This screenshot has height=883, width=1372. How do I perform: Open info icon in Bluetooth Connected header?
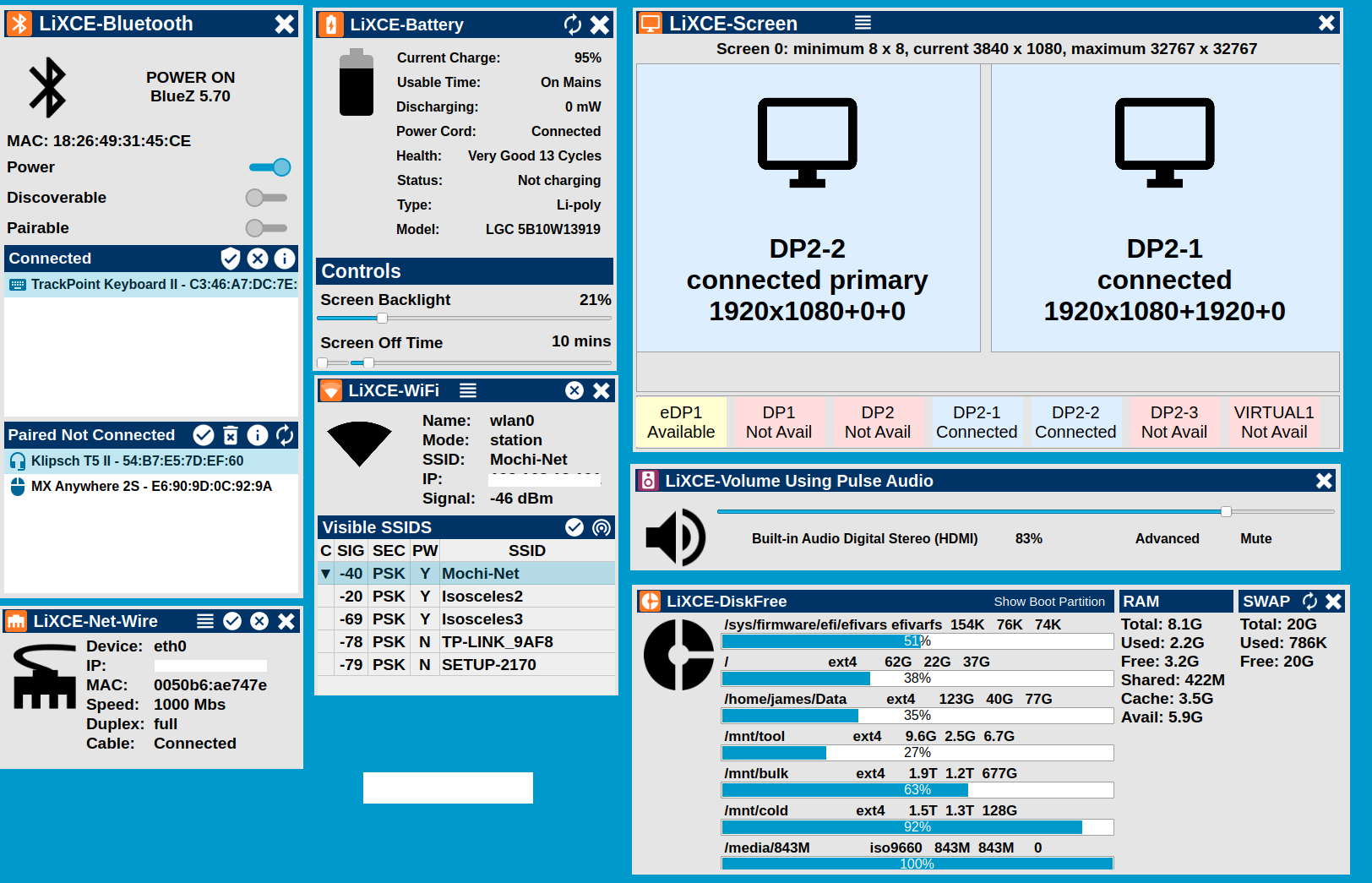(x=285, y=259)
